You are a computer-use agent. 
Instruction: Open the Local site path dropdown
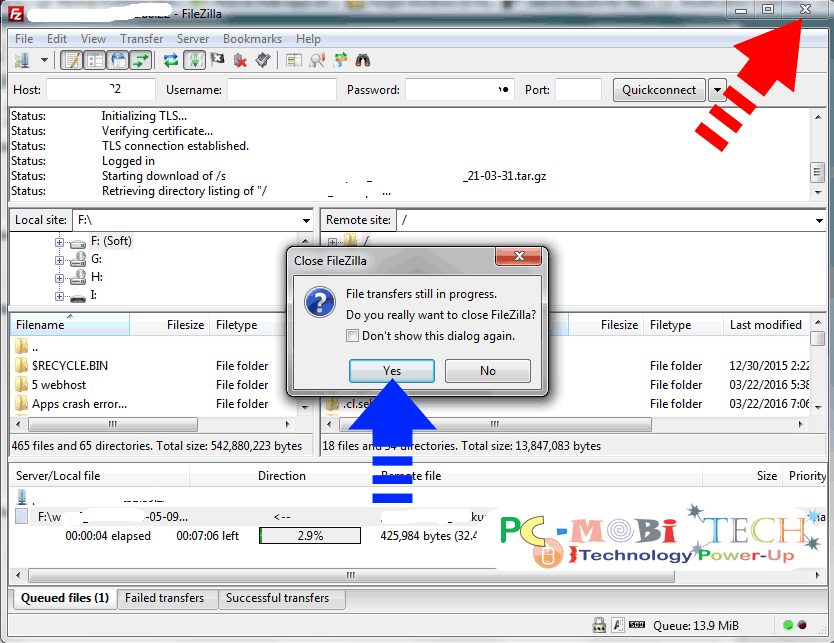coord(308,219)
